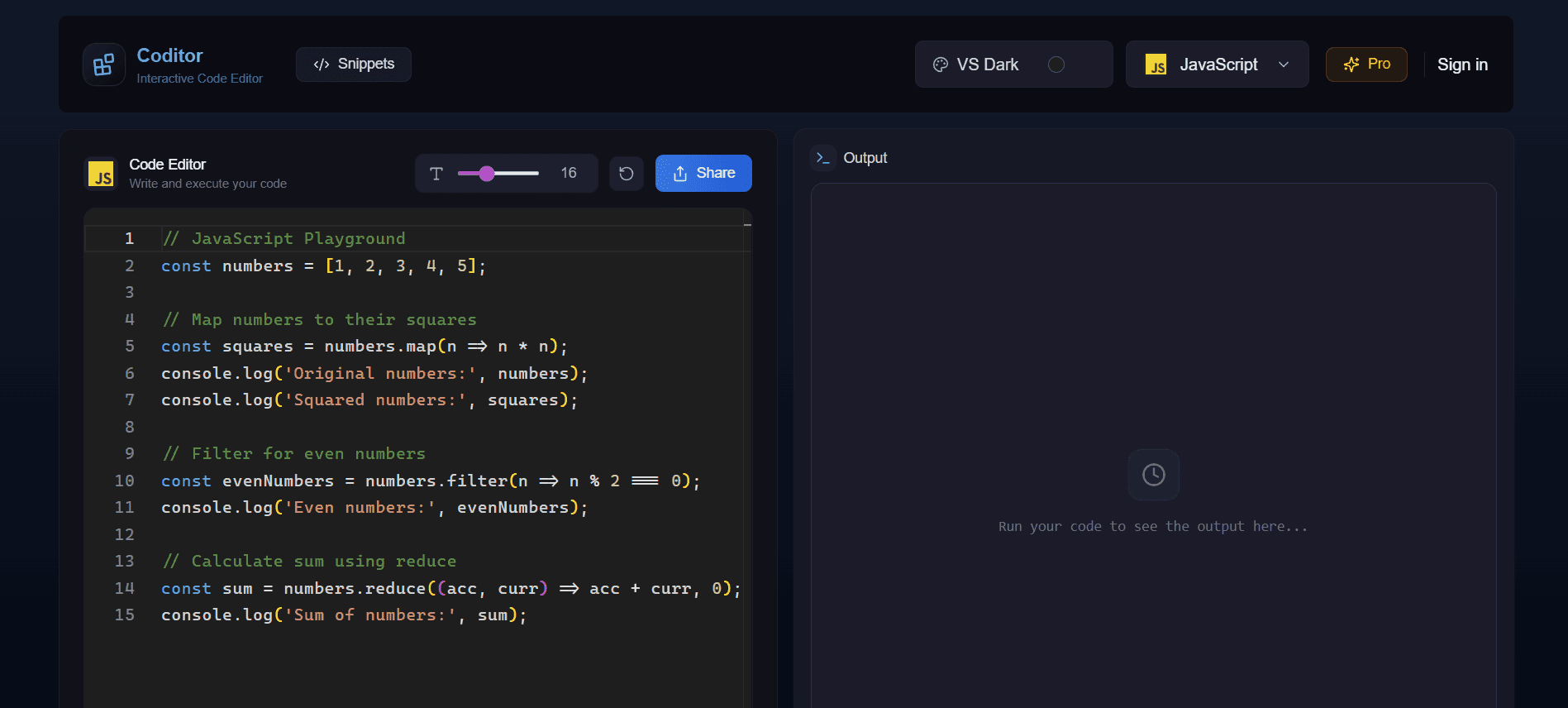Click line number 8 in the gutter
1568x708 pixels.
pos(129,428)
